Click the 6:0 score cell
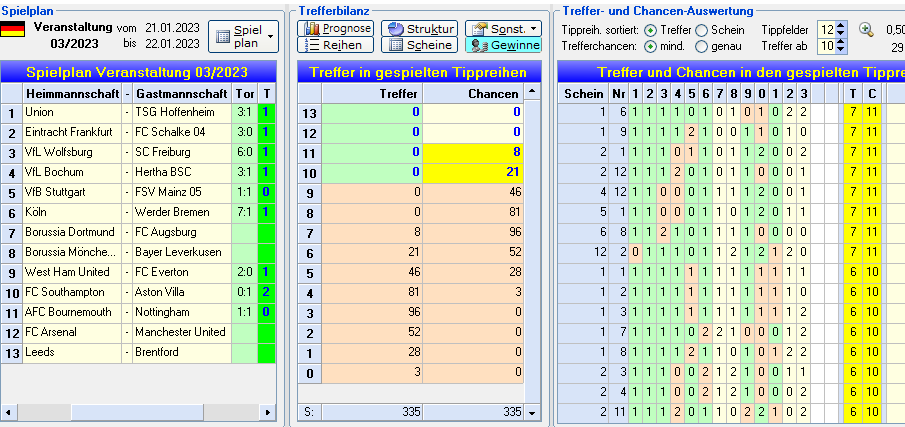This screenshot has width=905, height=427. (x=245, y=152)
